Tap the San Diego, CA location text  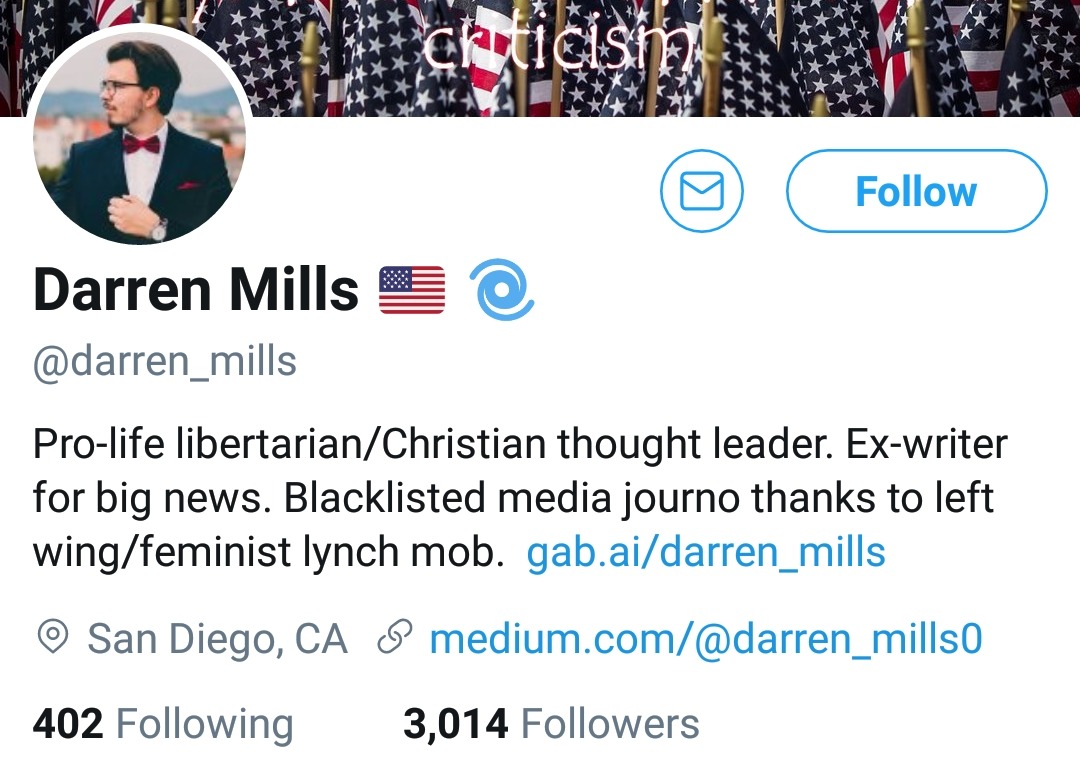point(217,639)
